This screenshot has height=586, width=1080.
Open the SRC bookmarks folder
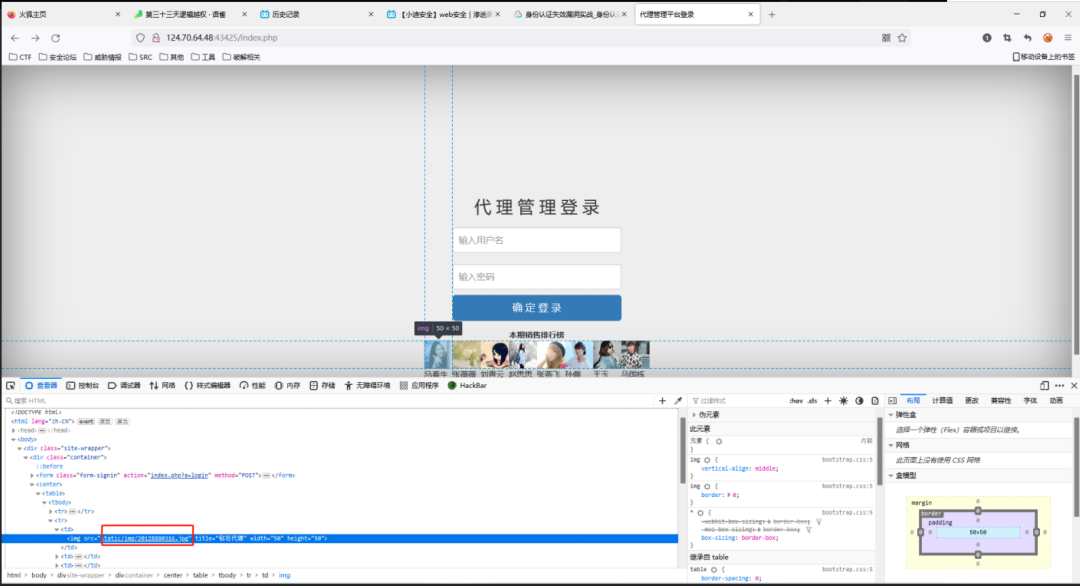click(x=141, y=57)
